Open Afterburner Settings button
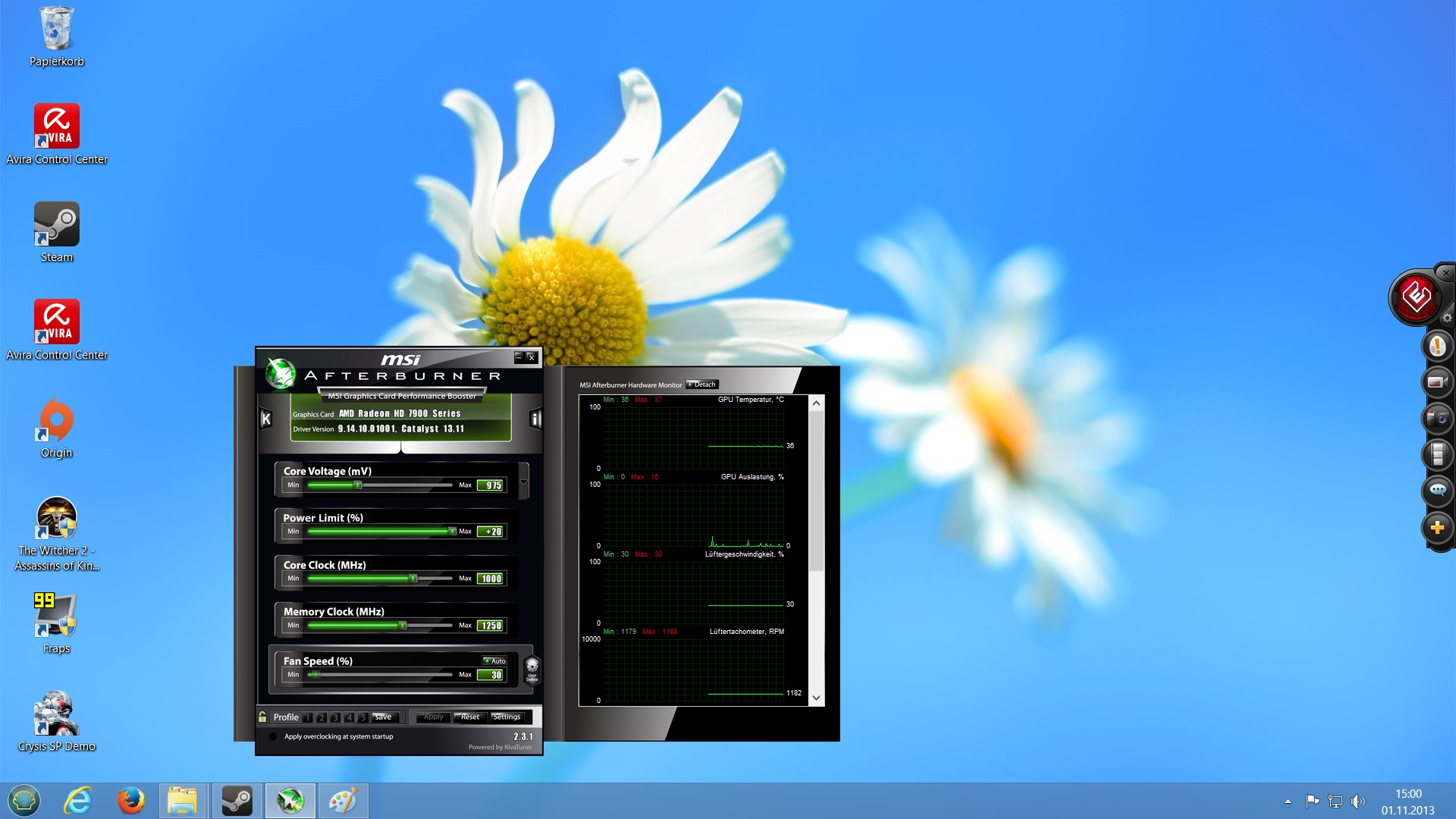The height and width of the screenshot is (819, 1456). (x=507, y=717)
